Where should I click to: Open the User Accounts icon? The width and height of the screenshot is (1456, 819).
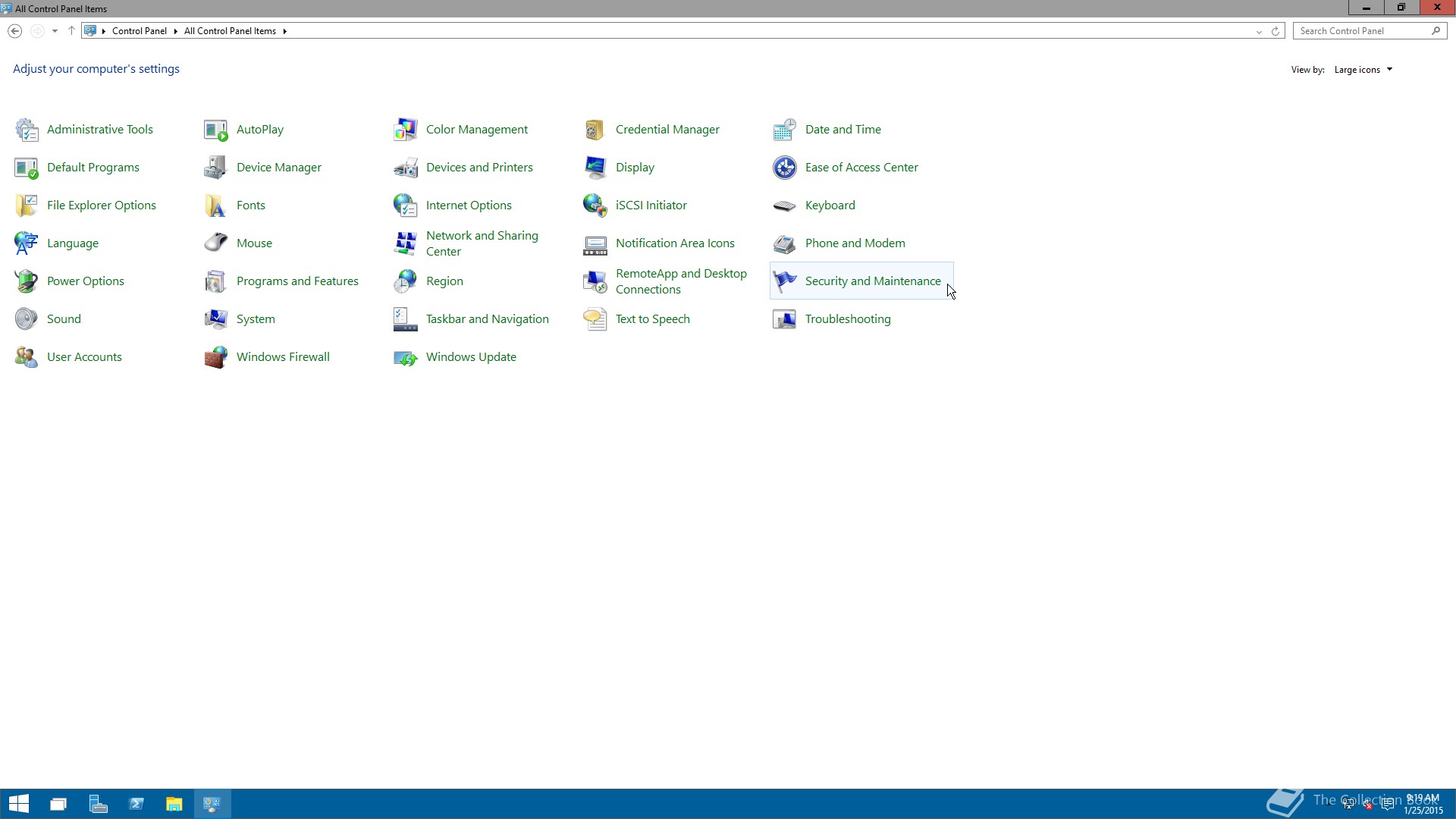point(27,357)
